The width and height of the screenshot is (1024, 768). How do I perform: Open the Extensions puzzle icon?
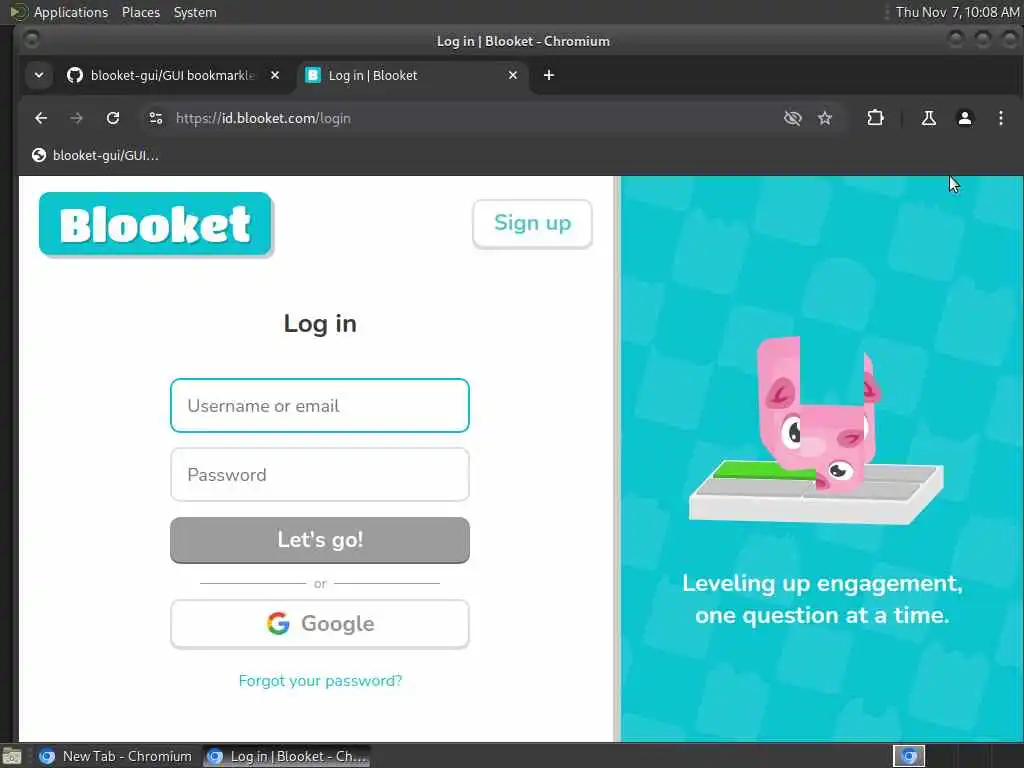point(875,118)
